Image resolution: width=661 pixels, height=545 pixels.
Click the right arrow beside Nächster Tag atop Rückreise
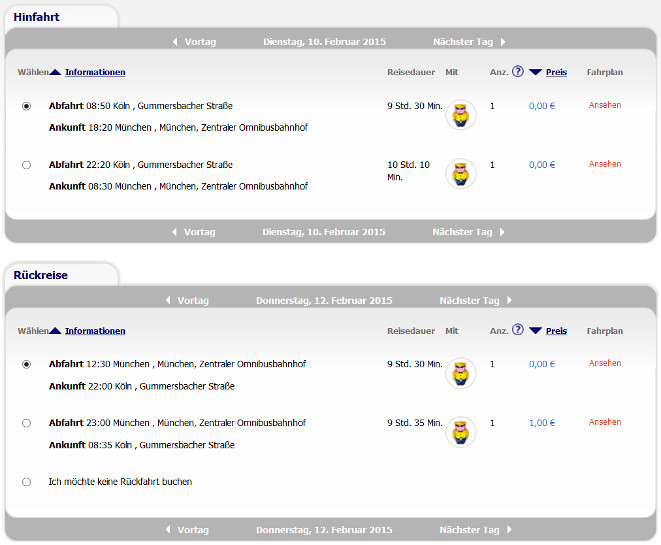[509, 300]
